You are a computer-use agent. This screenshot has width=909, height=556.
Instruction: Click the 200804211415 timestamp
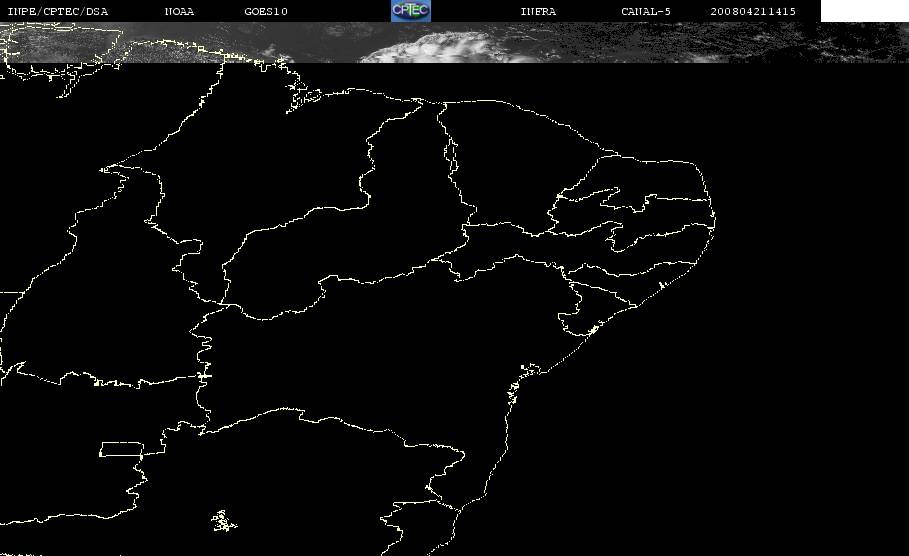pos(753,12)
